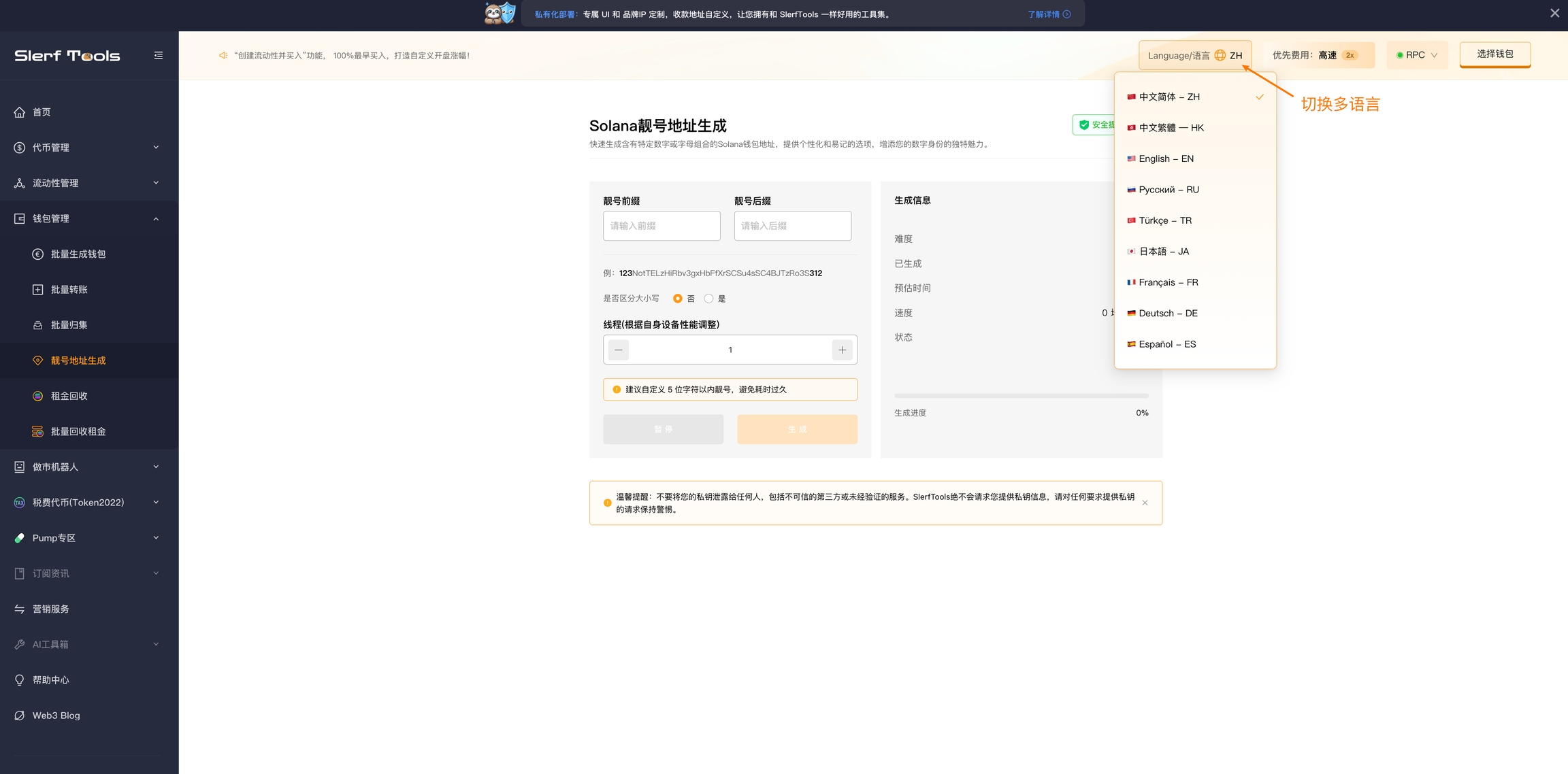Image resolution: width=1568 pixels, height=774 pixels.
Task: Select 否 for case sensitivity
Action: coord(678,299)
